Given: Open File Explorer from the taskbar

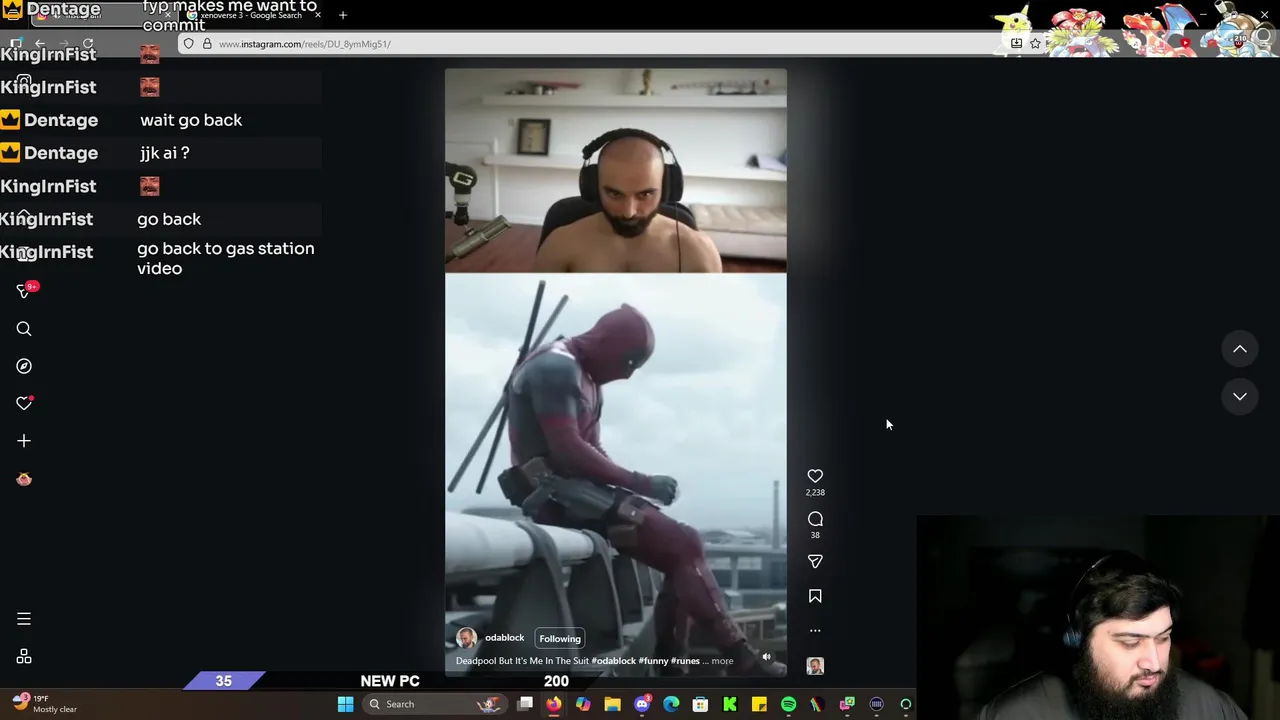Looking at the screenshot, I should tap(612, 704).
